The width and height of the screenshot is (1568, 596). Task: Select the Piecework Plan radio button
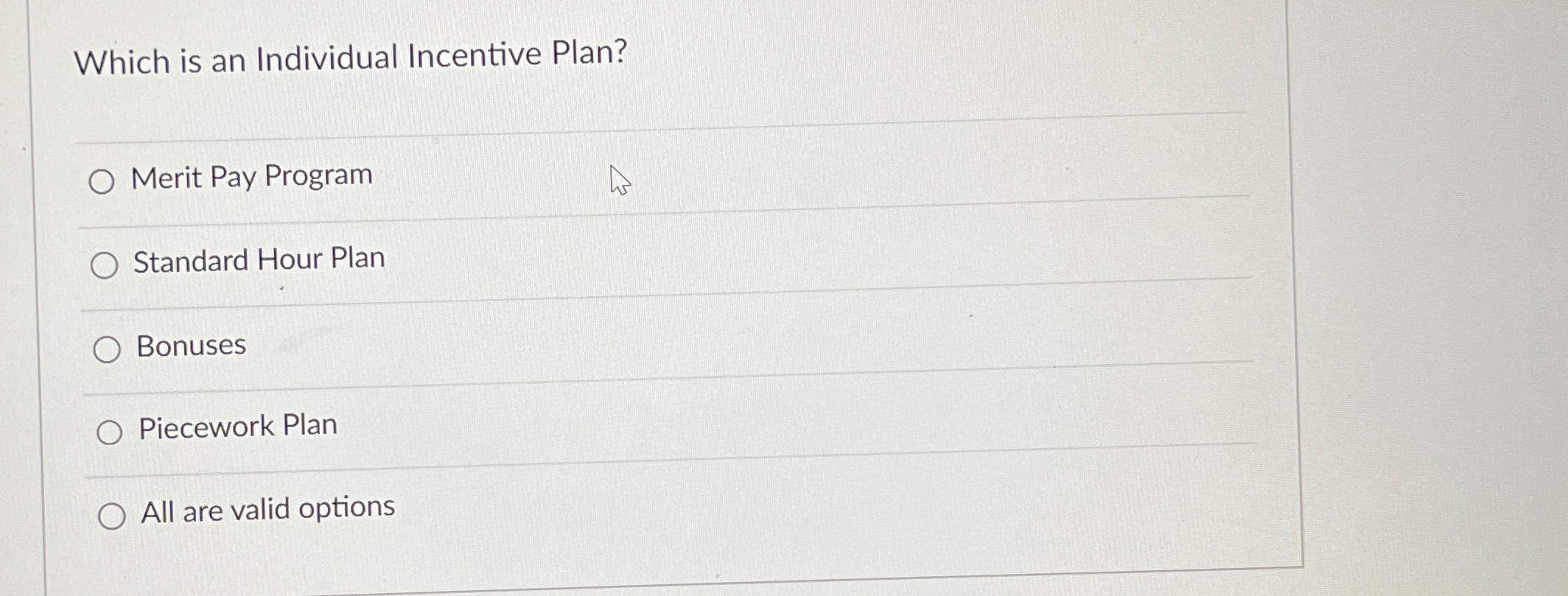coord(111,431)
